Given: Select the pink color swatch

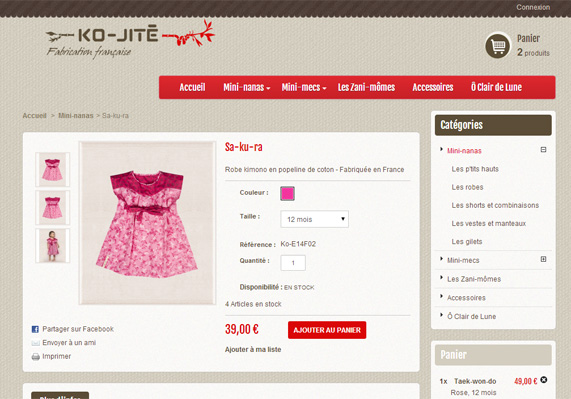Looking at the screenshot, I should pyautogui.click(x=287, y=193).
